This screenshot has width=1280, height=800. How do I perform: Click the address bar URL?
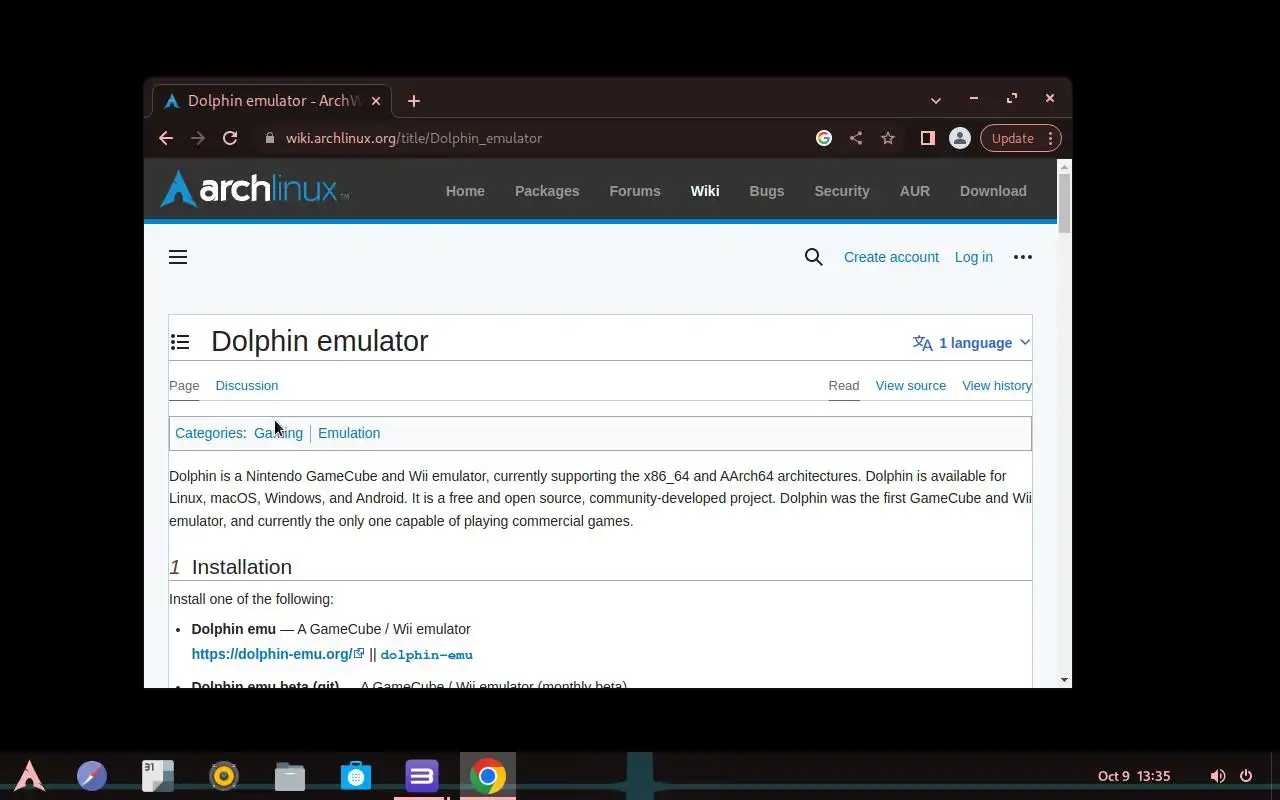[x=414, y=138]
